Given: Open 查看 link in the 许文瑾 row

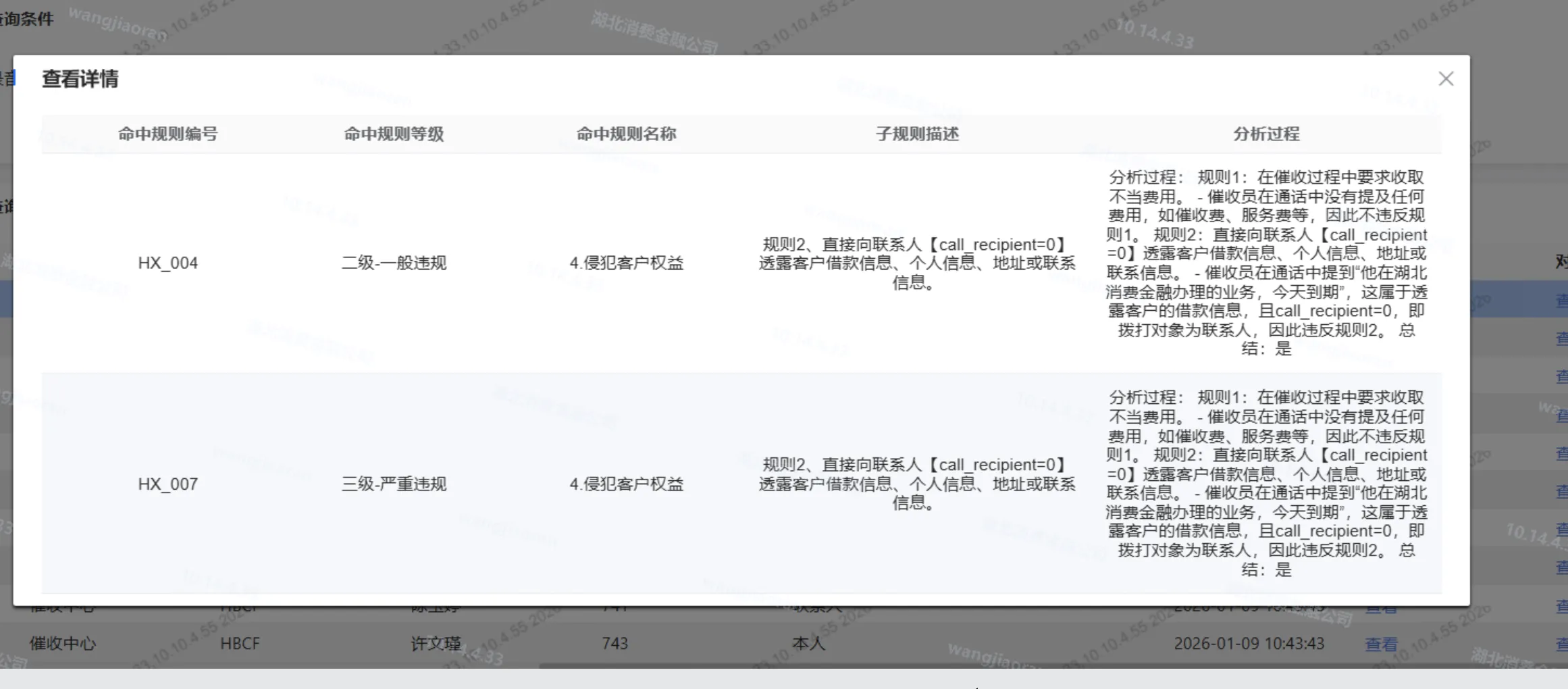Looking at the screenshot, I should point(1380,644).
